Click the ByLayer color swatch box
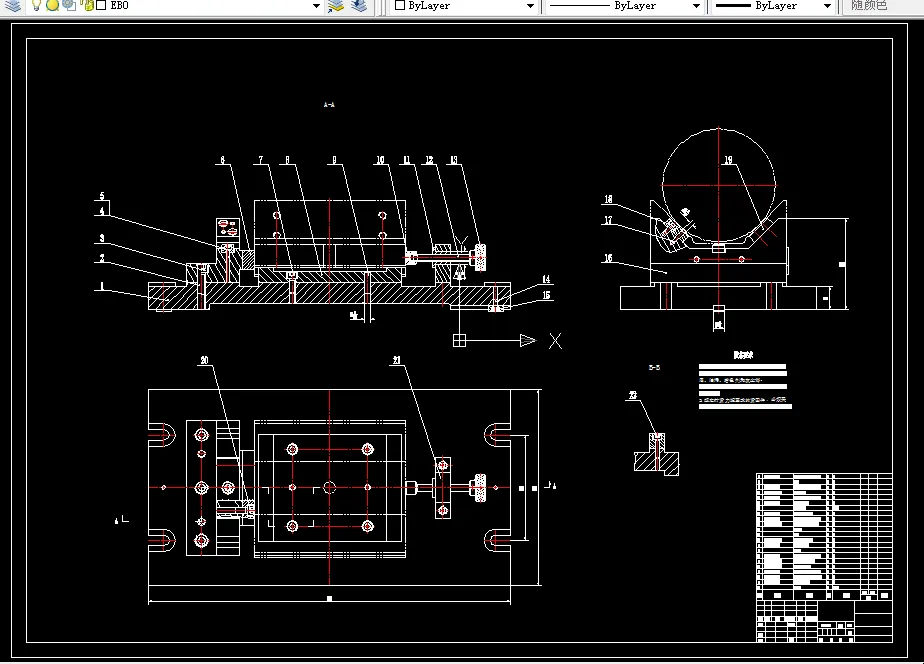Image resolution: width=924 pixels, height=664 pixels. (x=400, y=5)
